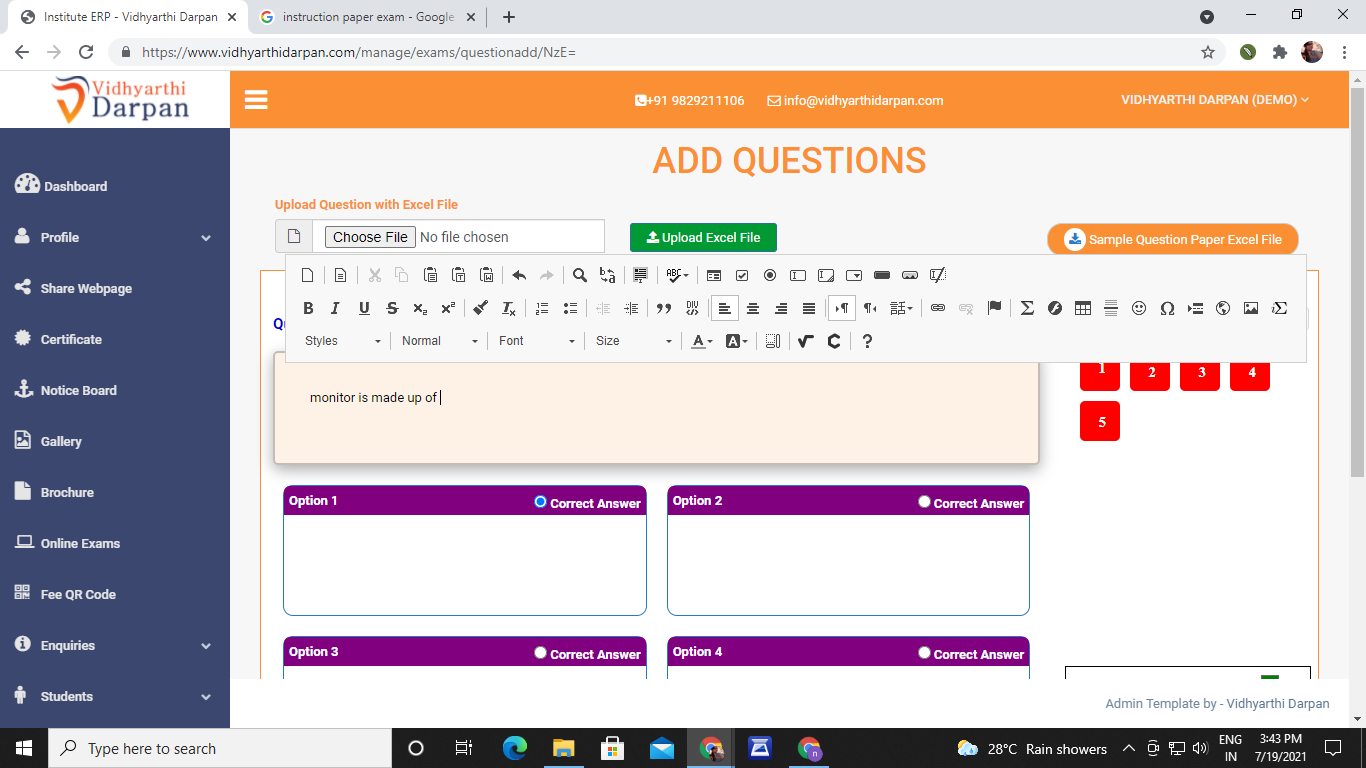Toggle bold formatting in the editor toolbar

pos(308,308)
